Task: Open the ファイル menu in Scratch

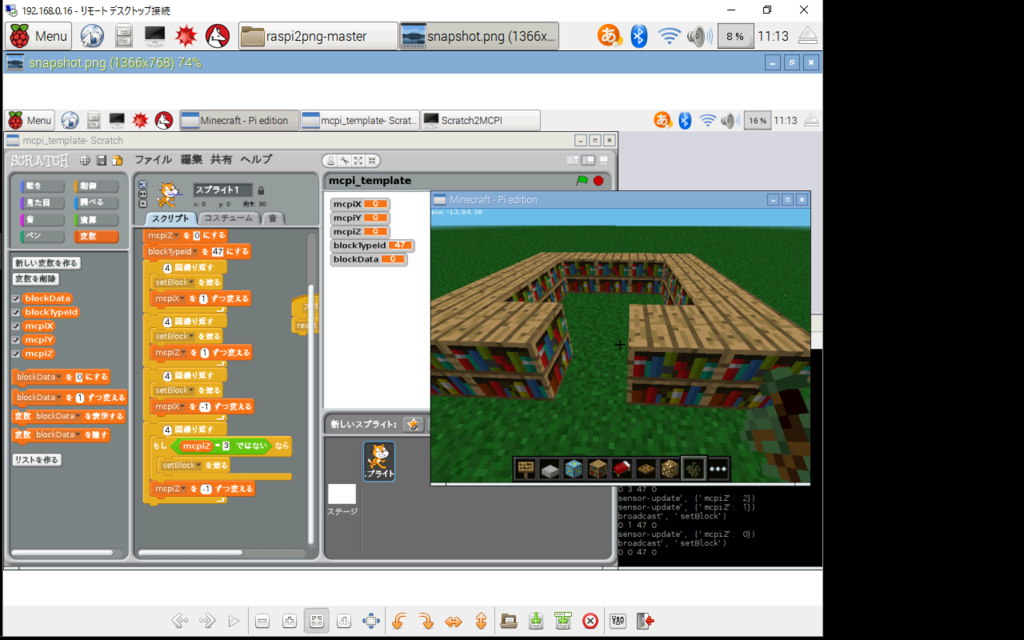Action: (x=153, y=159)
